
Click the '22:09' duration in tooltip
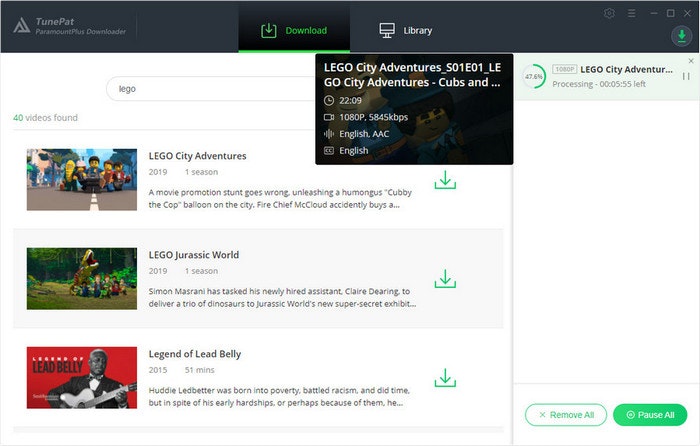[x=350, y=100]
